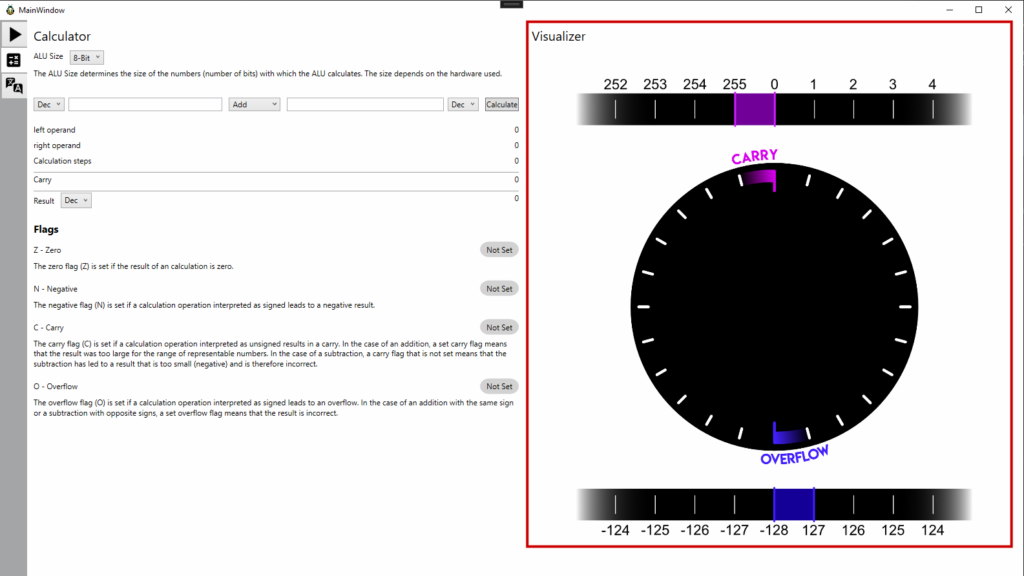Click the MainWindow app icon in the title bar
This screenshot has width=1024, height=576.
(10, 9)
